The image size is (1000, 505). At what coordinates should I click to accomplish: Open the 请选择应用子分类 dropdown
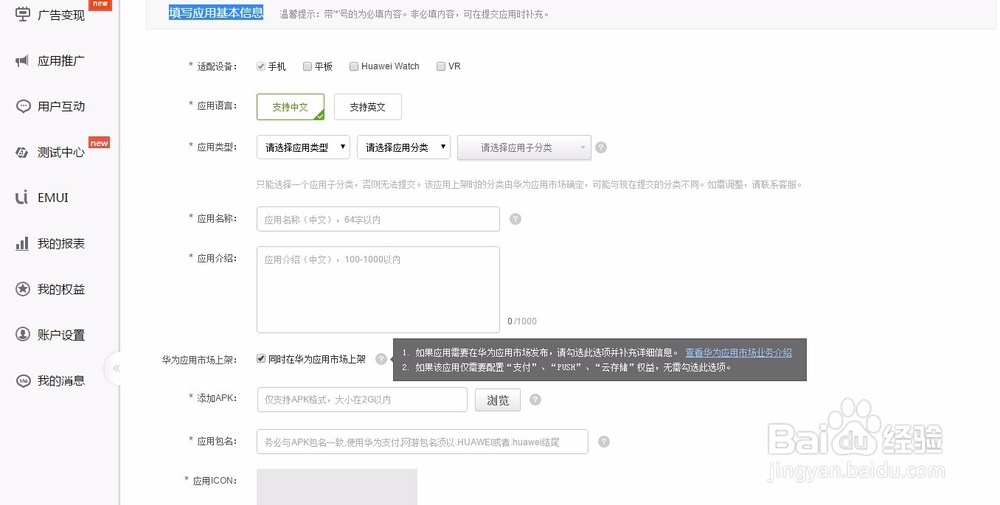click(524, 147)
